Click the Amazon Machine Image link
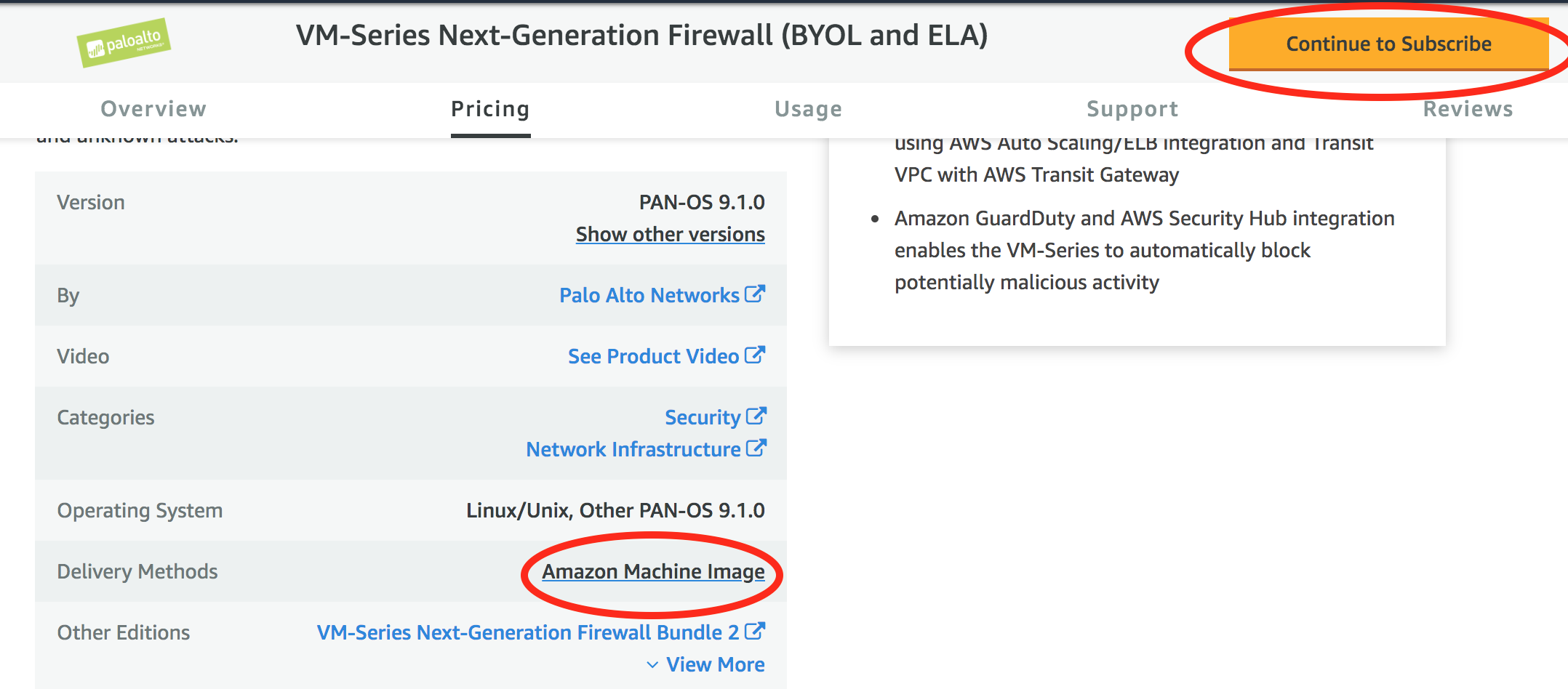Image resolution: width=1568 pixels, height=689 pixels. (x=653, y=571)
